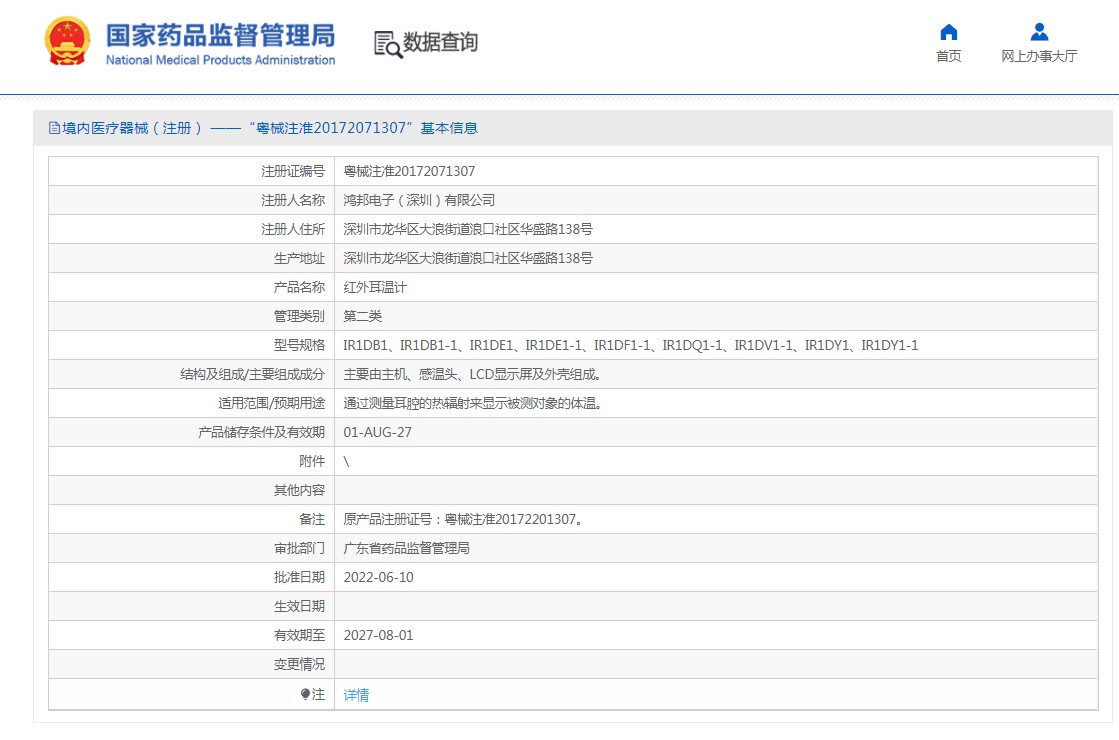
Task: Click the 数据查询 label
Action: pyautogui.click(x=440, y=42)
